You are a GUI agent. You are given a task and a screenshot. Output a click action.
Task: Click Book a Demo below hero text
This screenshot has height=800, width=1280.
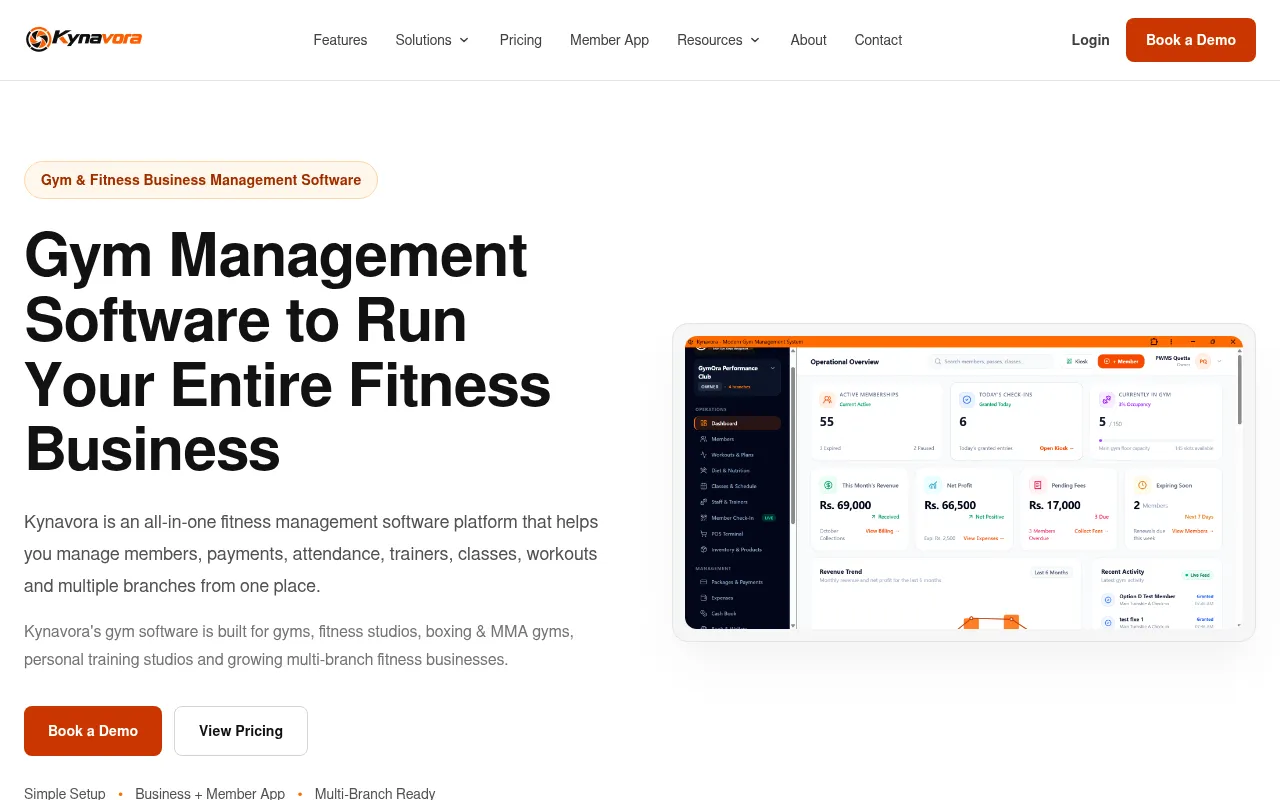93,731
